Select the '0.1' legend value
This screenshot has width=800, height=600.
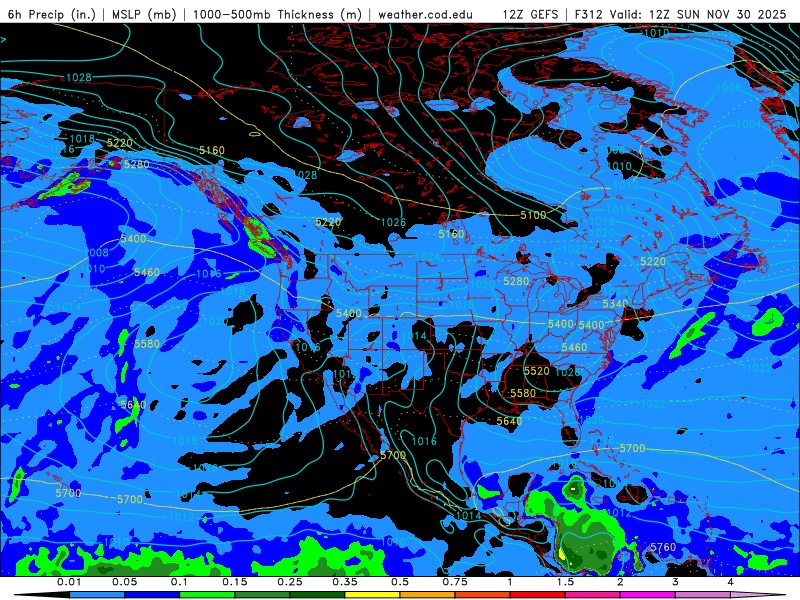(179, 582)
